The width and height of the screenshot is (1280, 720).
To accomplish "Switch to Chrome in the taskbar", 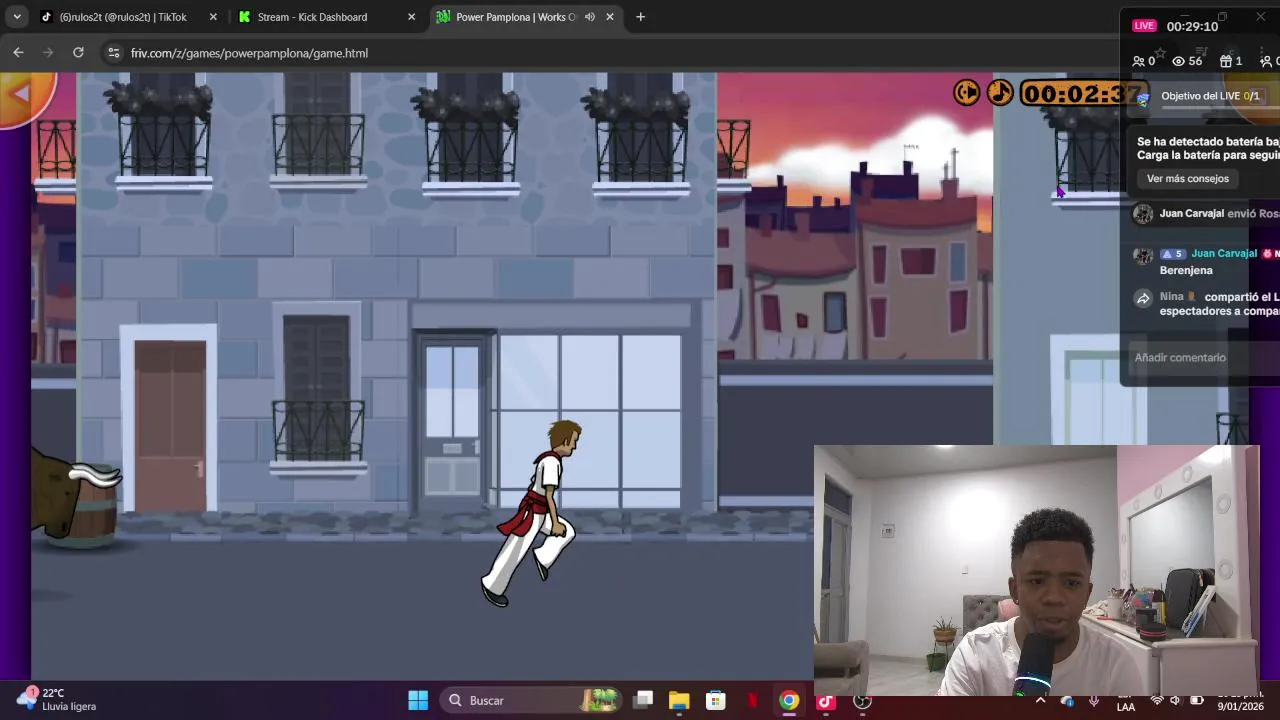I will (x=789, y=701).
